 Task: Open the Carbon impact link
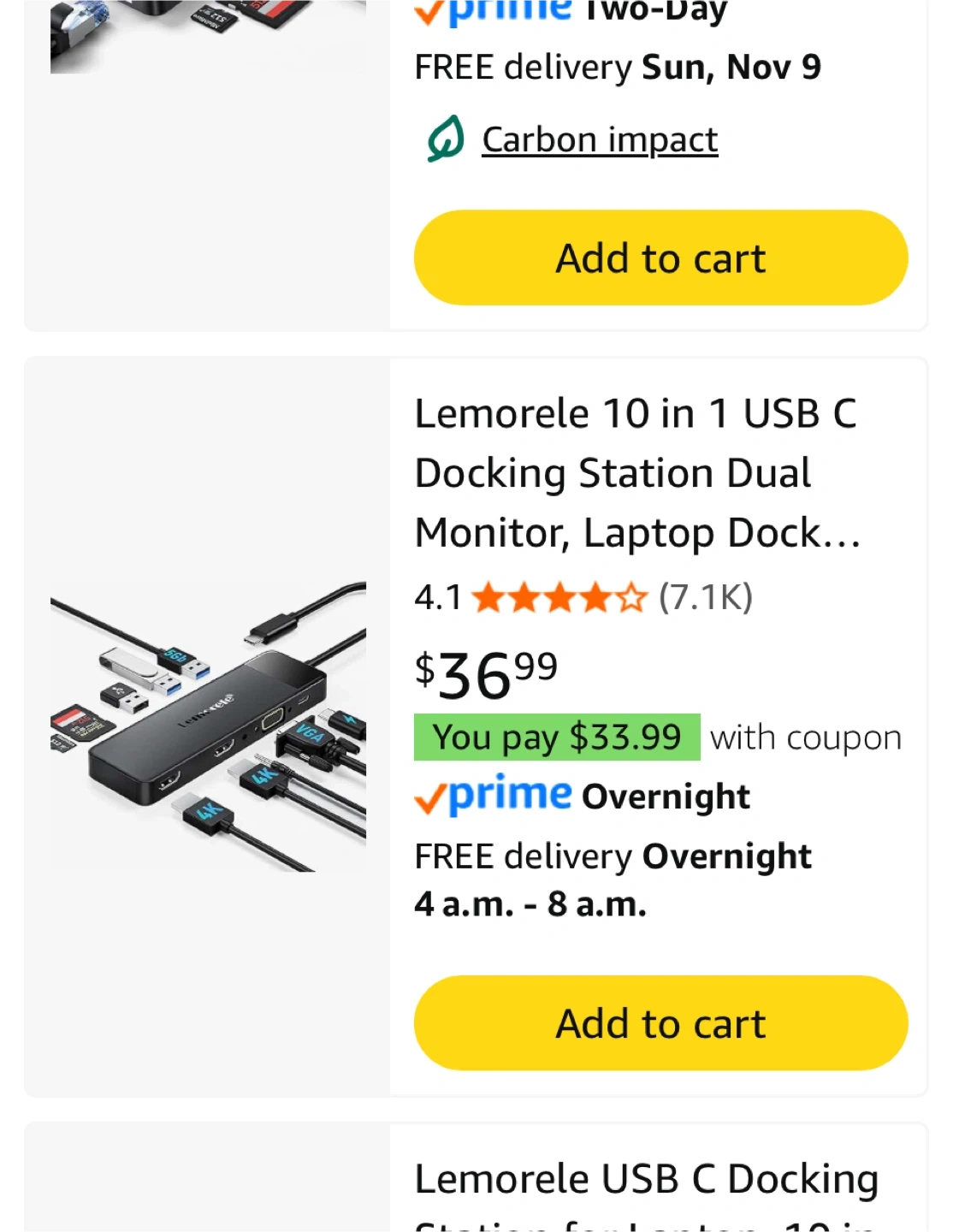600,139
